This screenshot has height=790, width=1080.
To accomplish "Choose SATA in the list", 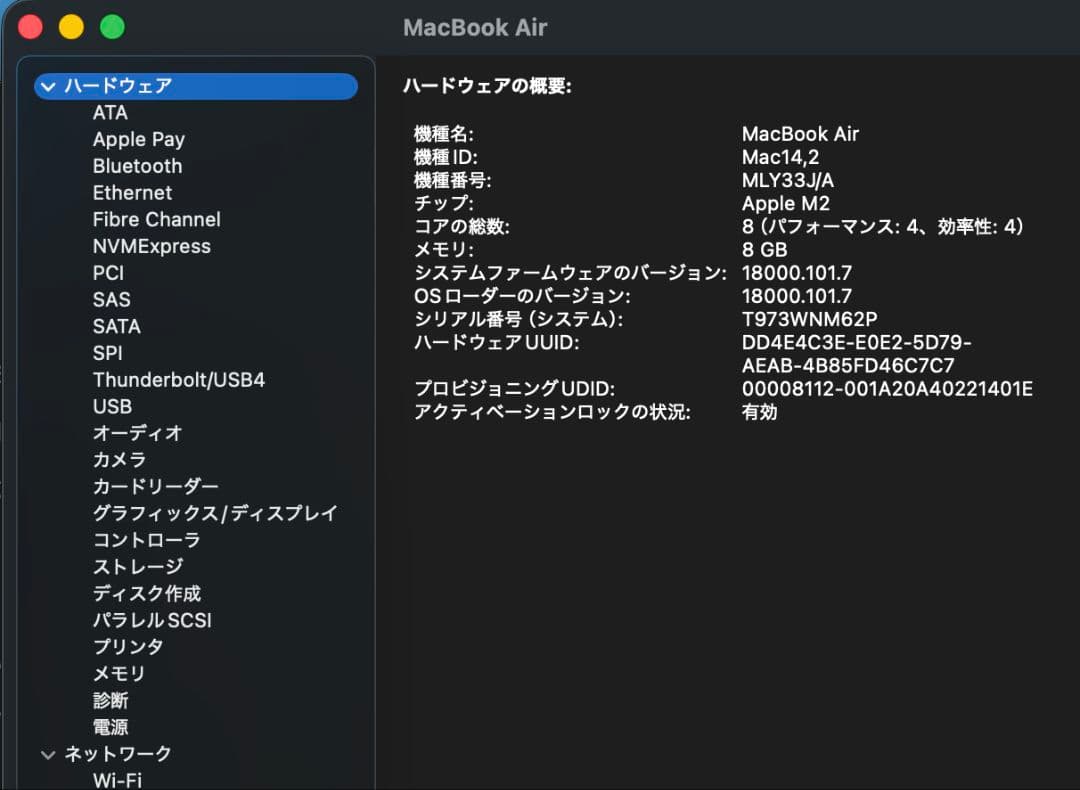I will (116, 326).
